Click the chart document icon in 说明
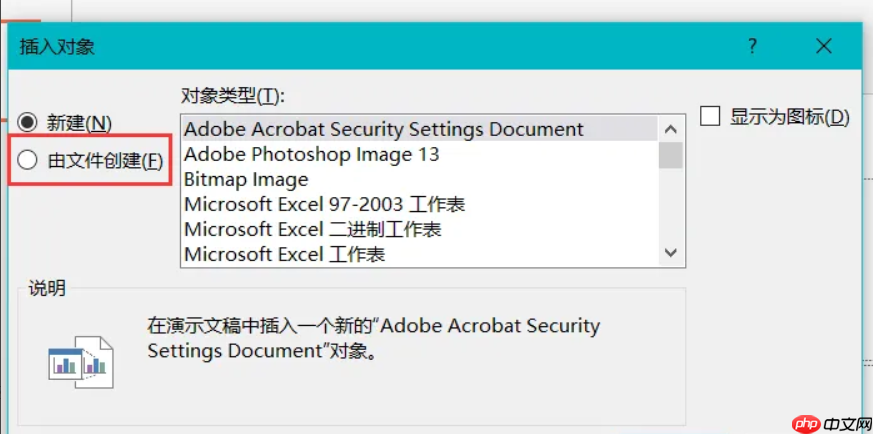The image size is (873, 434). [x=80, y=361]
